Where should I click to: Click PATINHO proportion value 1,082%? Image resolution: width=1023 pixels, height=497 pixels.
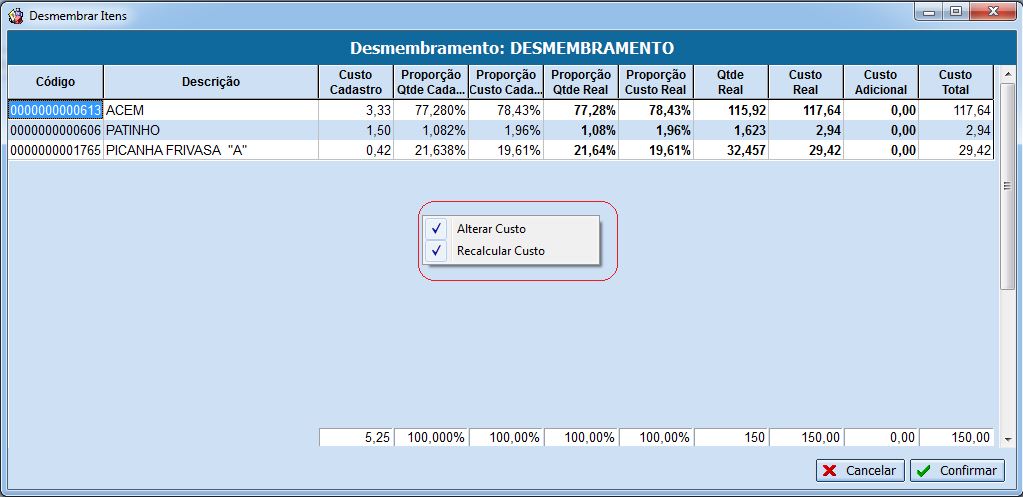pos(431,130)
